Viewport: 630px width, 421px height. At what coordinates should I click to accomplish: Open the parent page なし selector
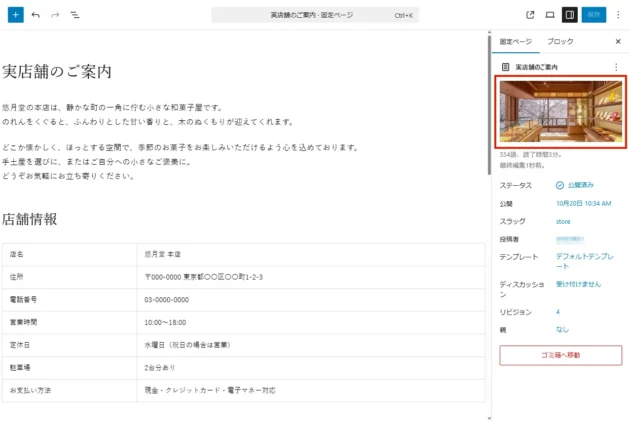click(562, 329)
